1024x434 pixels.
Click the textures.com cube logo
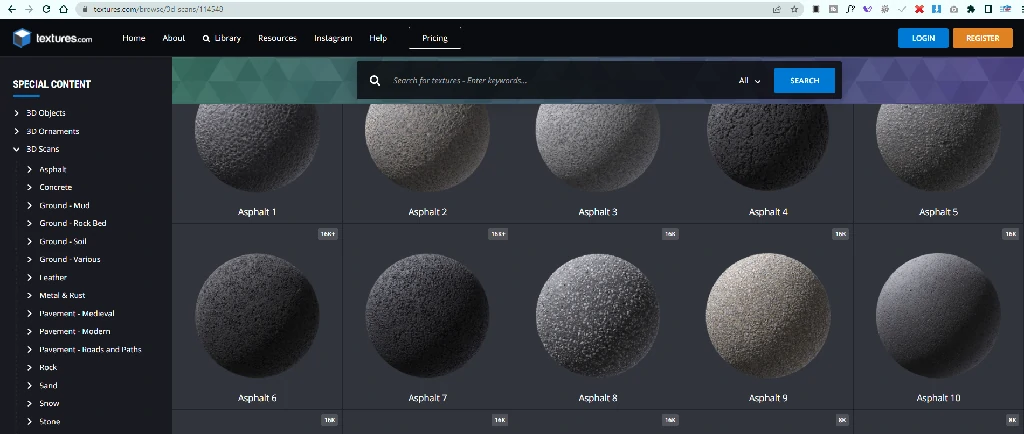point(22,38)
